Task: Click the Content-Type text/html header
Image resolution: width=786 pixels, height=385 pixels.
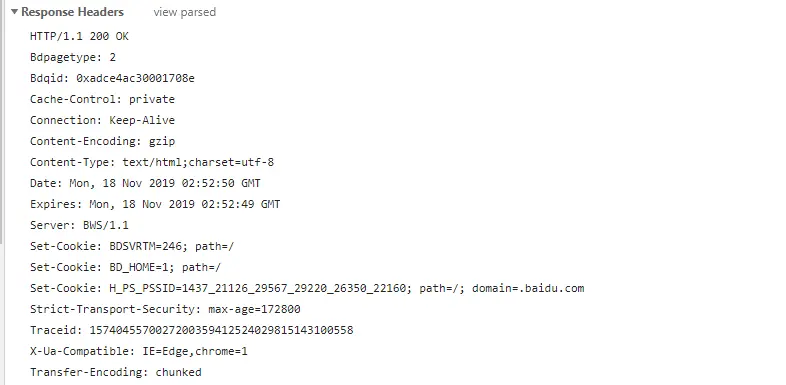Action: point(152,162)
